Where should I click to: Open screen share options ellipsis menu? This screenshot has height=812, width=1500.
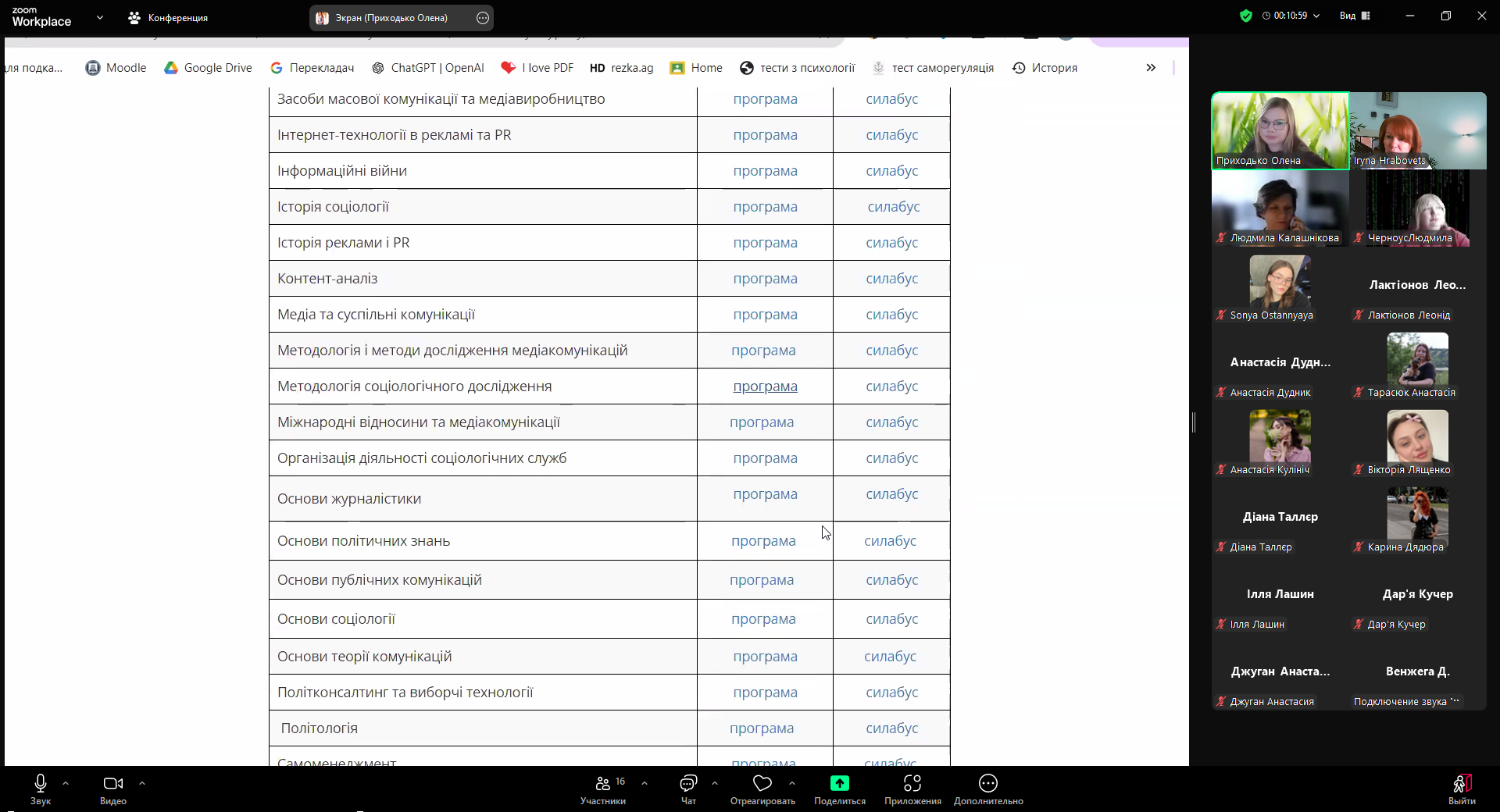pos(483,18)
